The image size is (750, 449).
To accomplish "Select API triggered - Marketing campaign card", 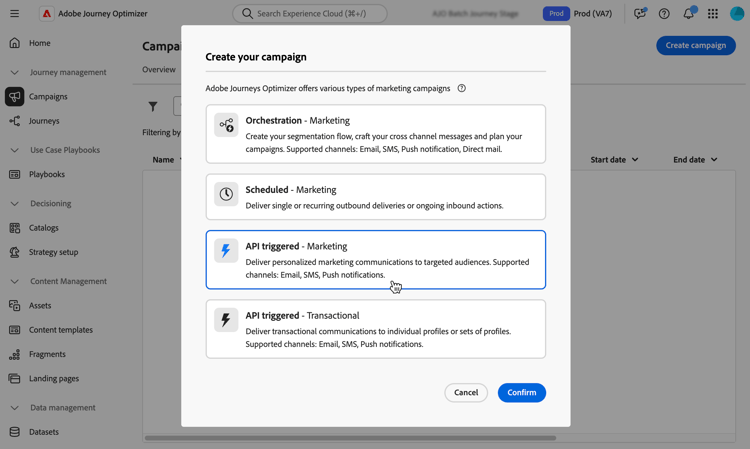I will coord(375,260).
